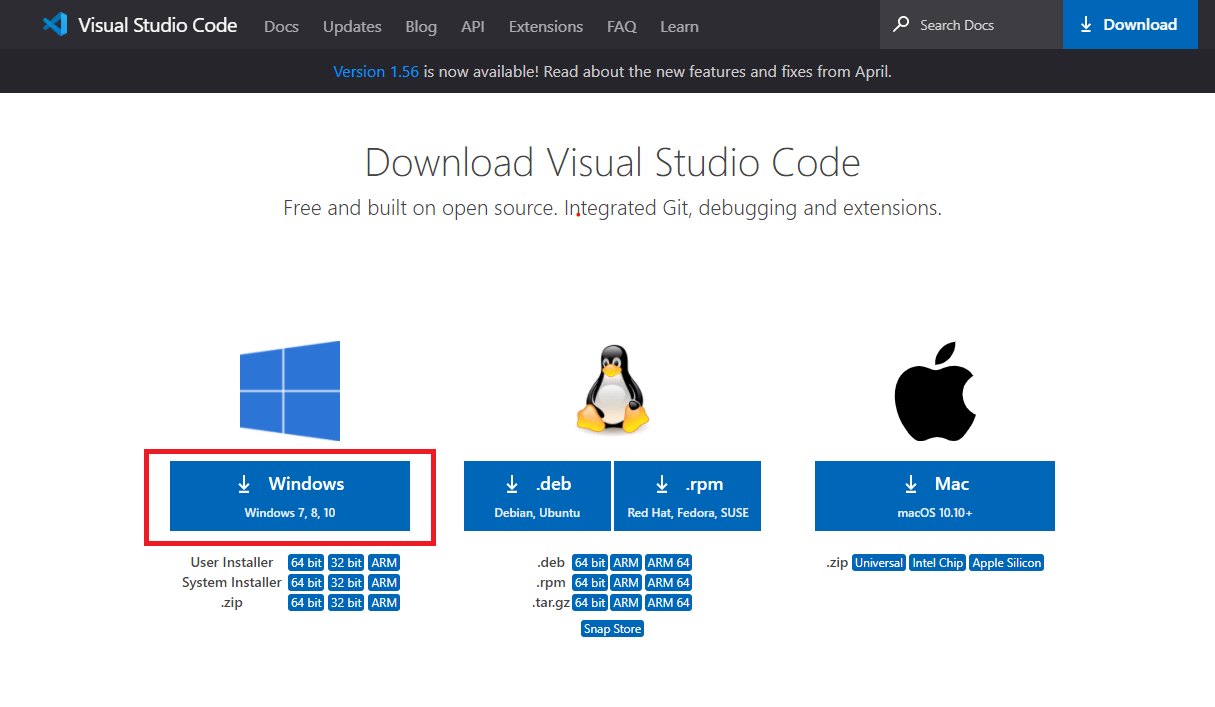Click the Windows logo image

tap(290, 391)
